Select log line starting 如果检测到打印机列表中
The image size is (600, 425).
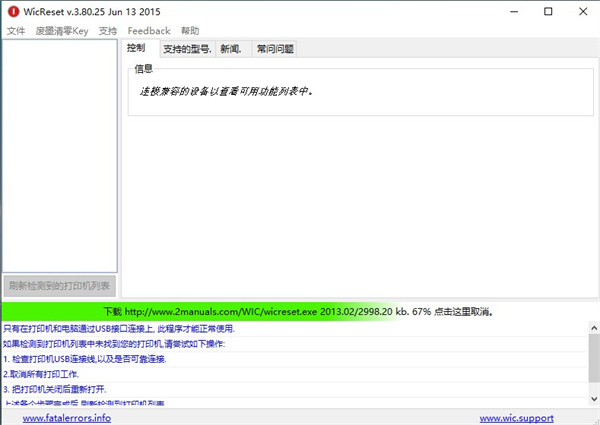point(295,344)
